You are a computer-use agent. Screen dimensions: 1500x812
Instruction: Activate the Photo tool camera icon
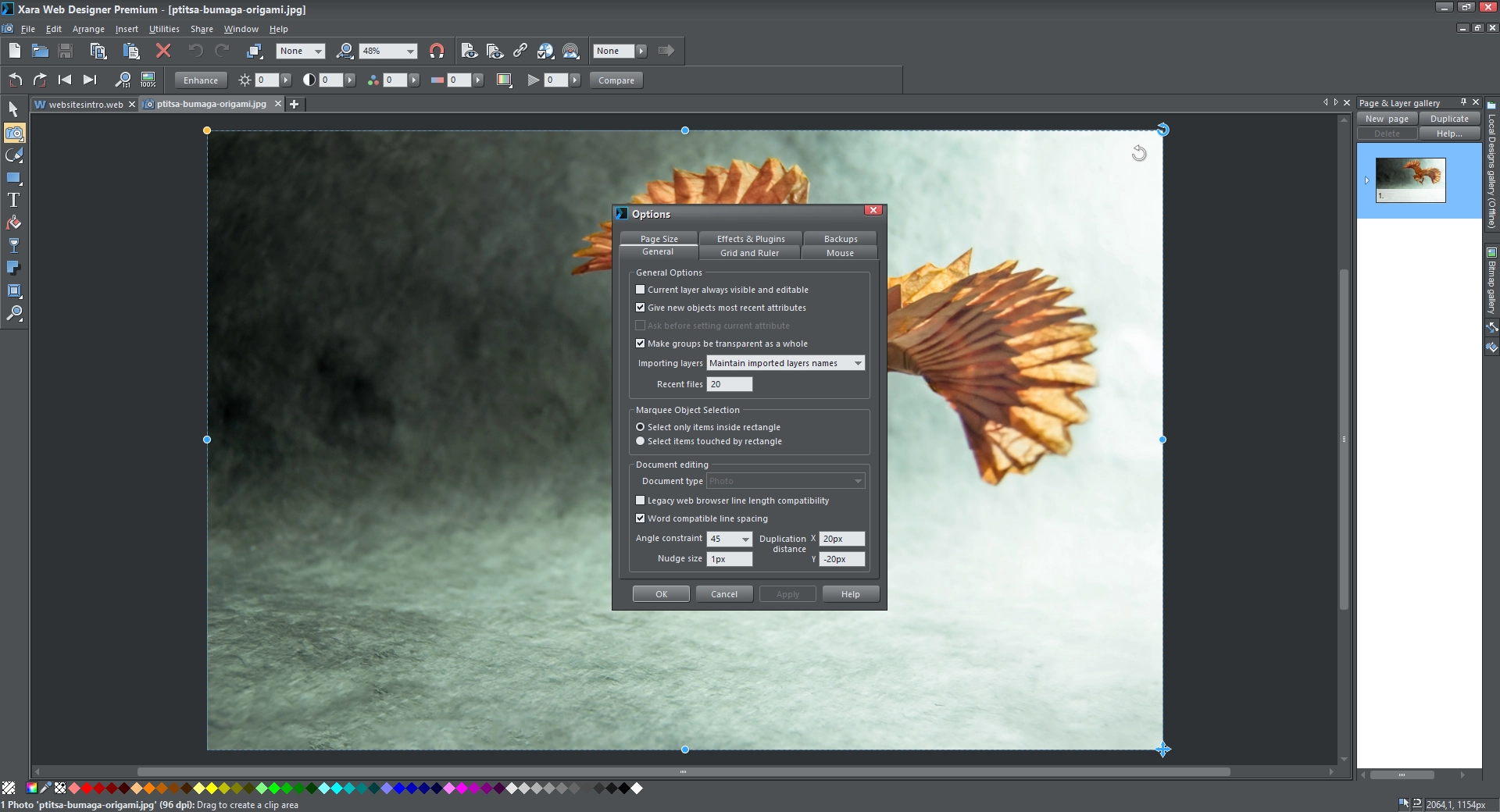pos(14,134)
